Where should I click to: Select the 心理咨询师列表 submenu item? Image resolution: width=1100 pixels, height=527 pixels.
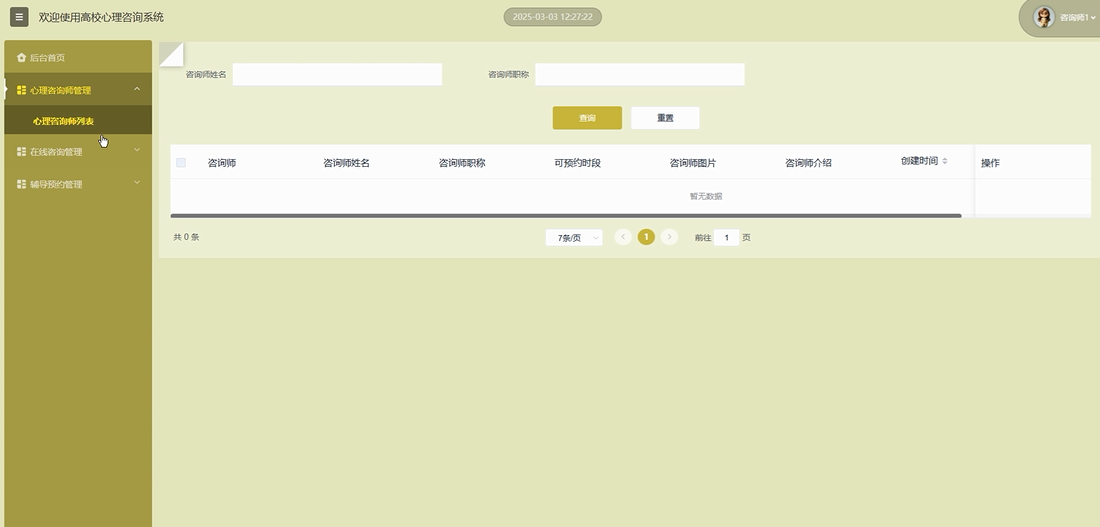(64, 121)
